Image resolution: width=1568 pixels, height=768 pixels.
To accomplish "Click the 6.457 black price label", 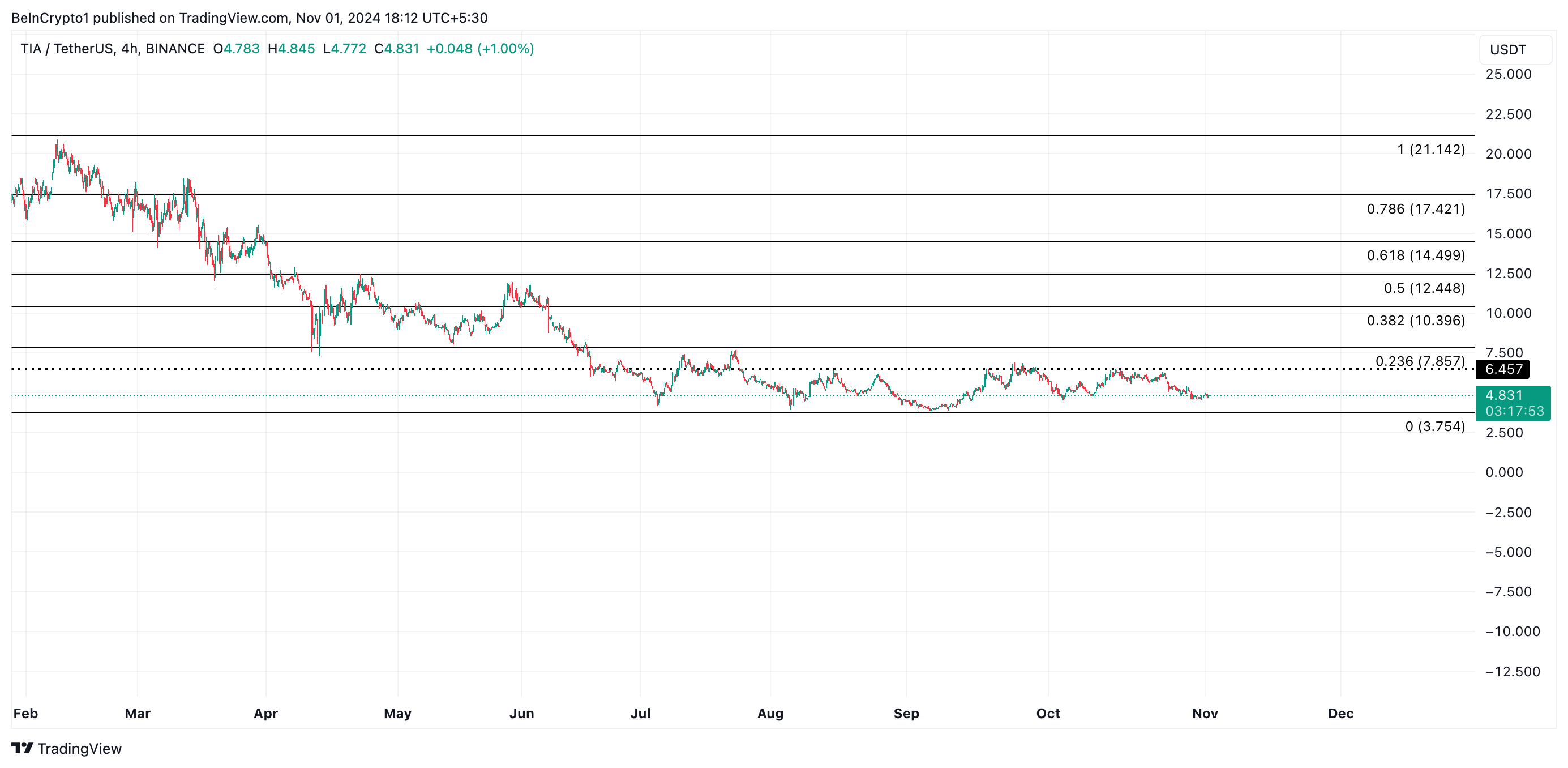I will (x=1503, y=369).
